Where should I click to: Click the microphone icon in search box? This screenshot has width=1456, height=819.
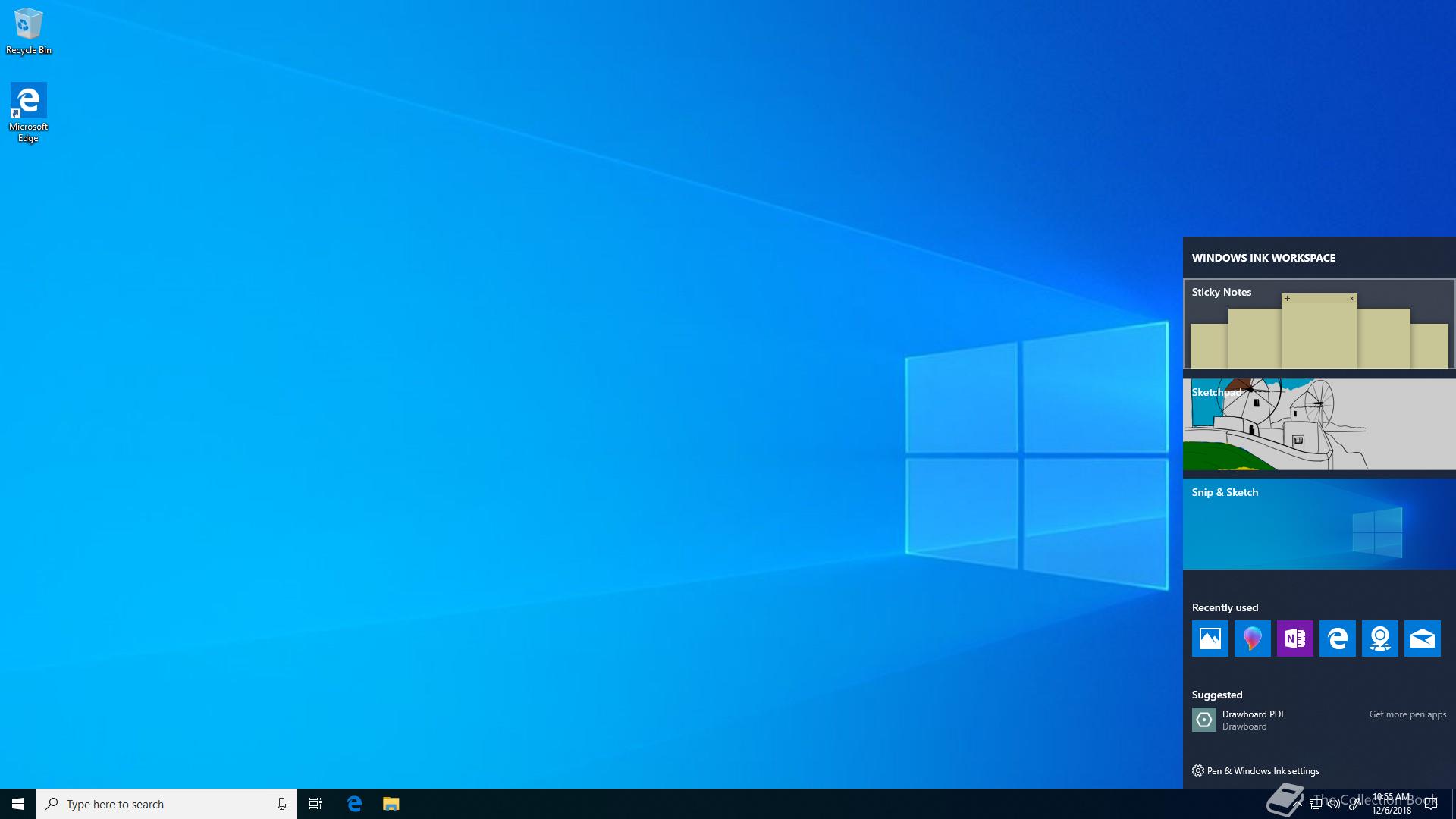281,804
